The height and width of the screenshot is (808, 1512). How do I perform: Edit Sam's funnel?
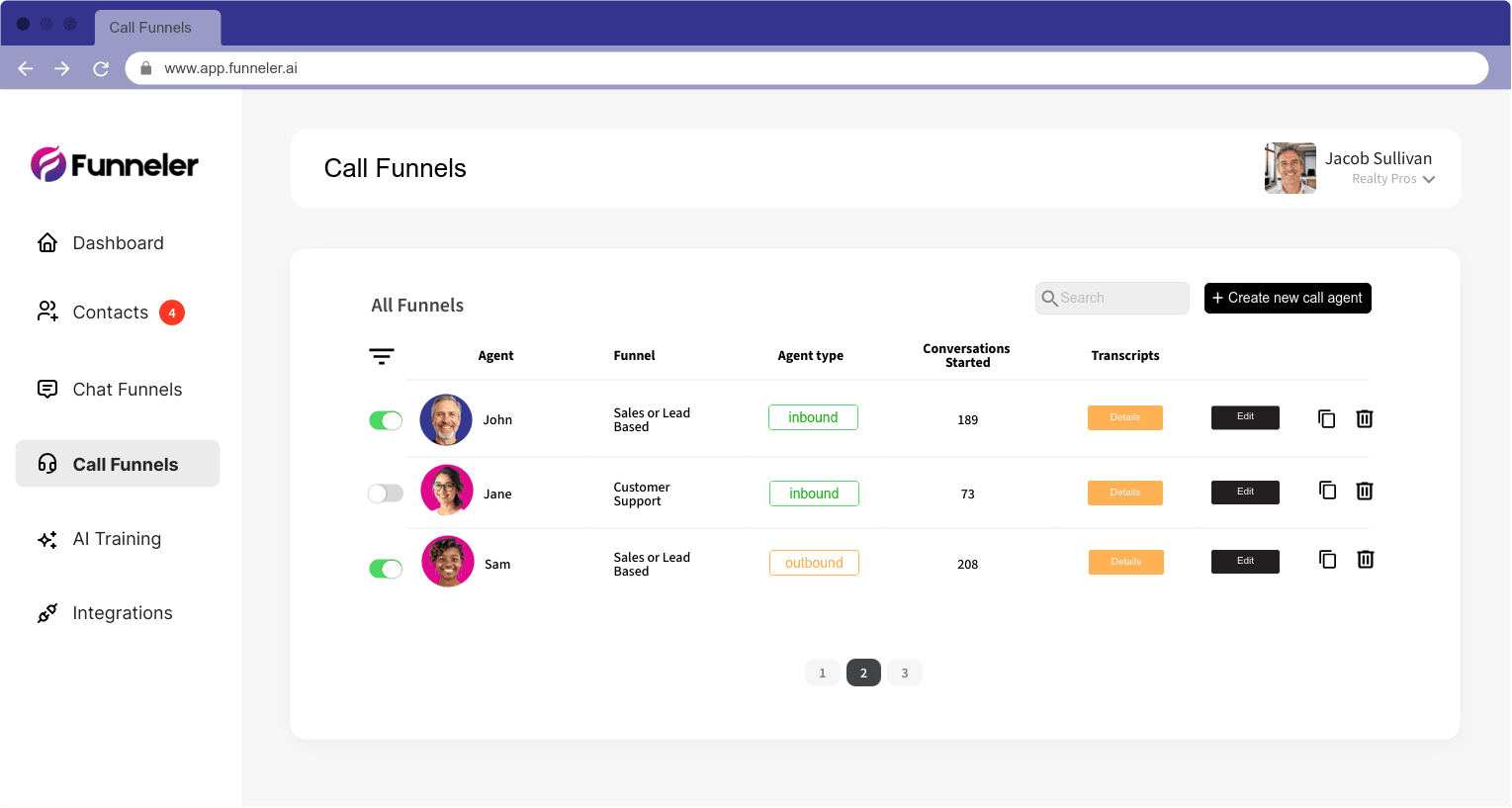coord(1245,562)
